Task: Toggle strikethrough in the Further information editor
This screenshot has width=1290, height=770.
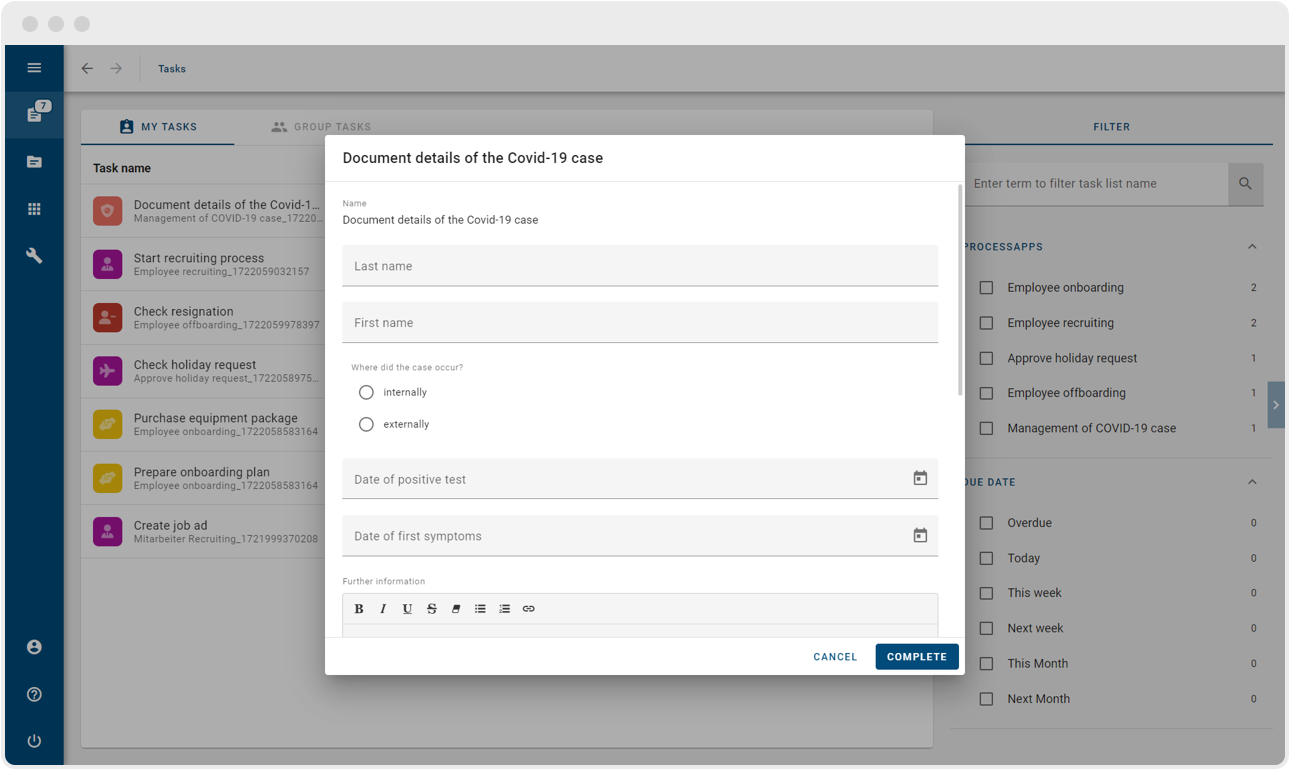Action: point(432,609)
